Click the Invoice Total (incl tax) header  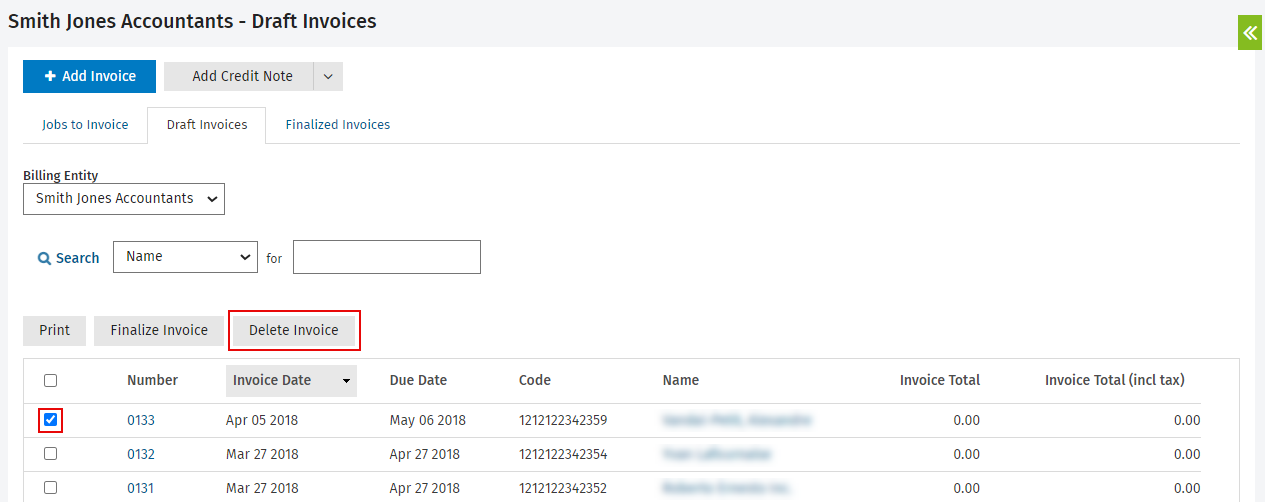[x=1115, y=380]
